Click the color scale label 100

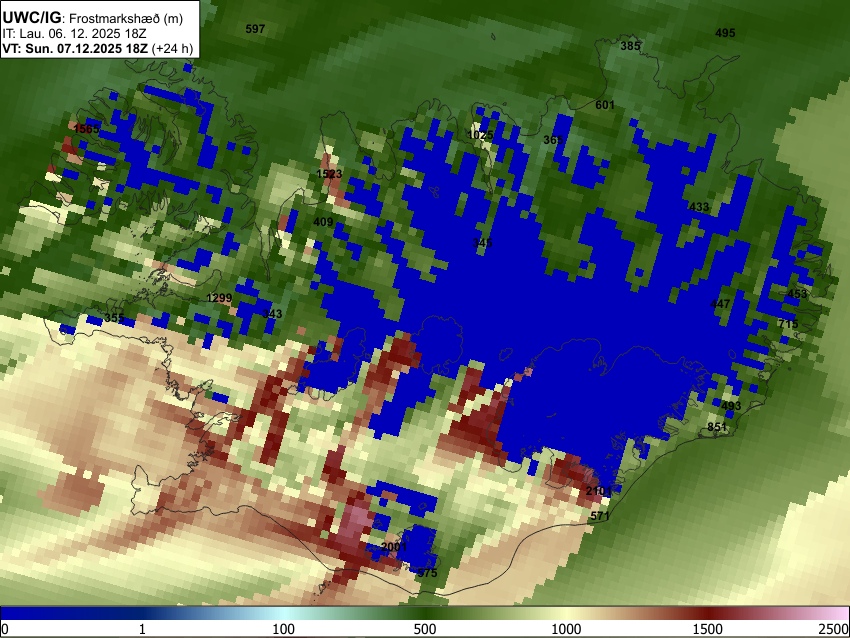pyautogui.click(x=284, y=629)
